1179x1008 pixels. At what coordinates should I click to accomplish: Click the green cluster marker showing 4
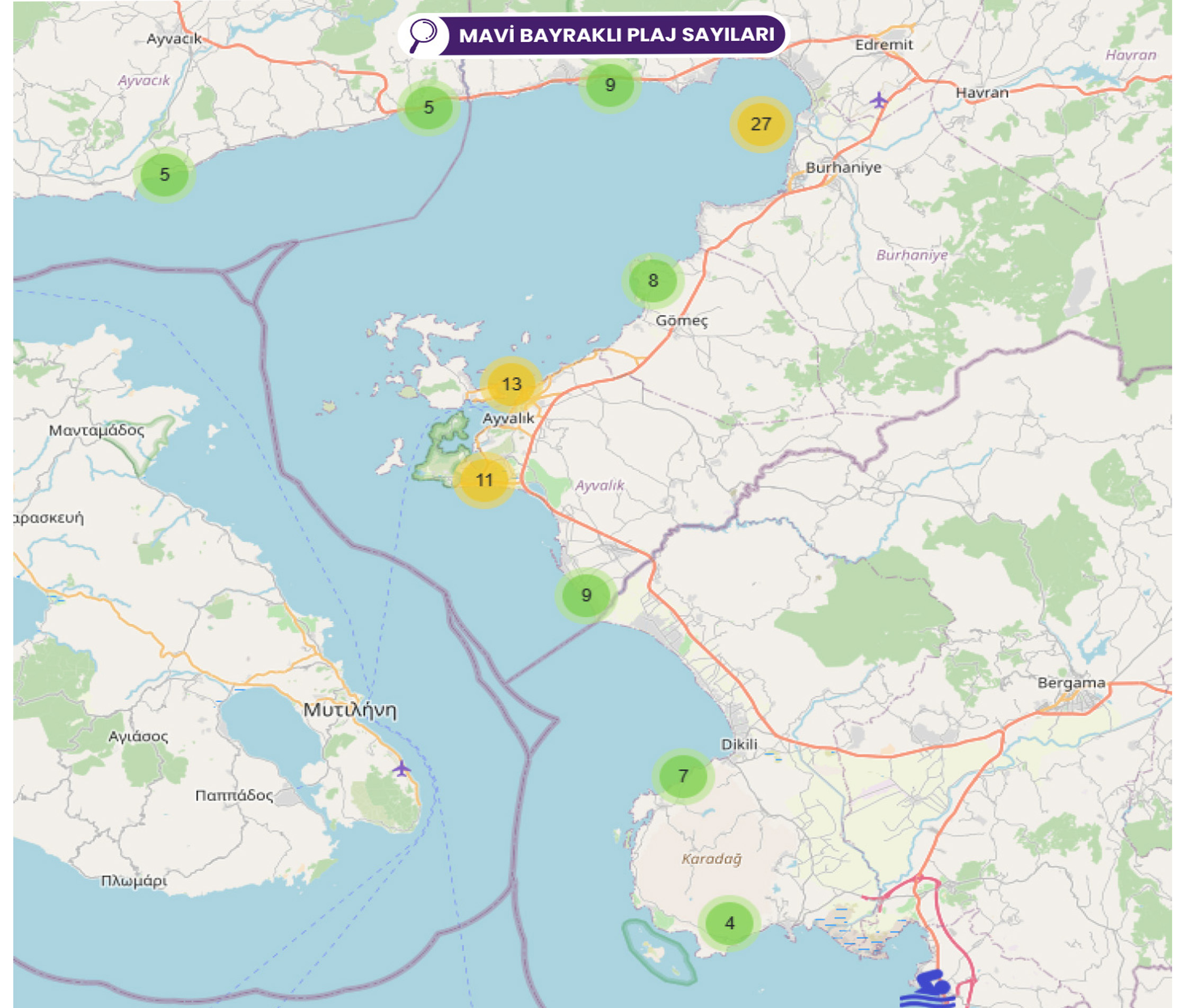[x=729, y=923]
